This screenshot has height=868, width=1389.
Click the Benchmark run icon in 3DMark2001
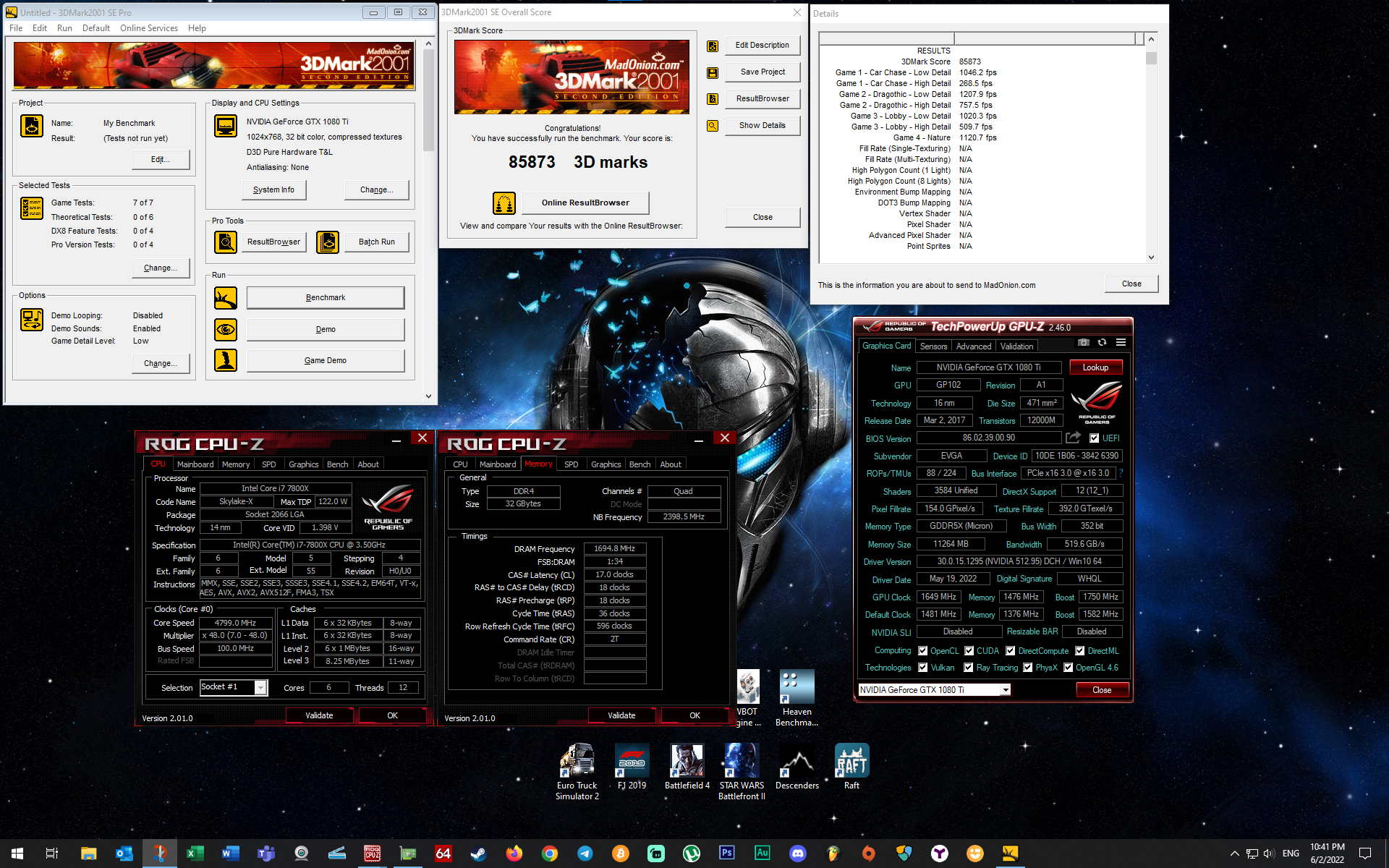coord(226,297)
